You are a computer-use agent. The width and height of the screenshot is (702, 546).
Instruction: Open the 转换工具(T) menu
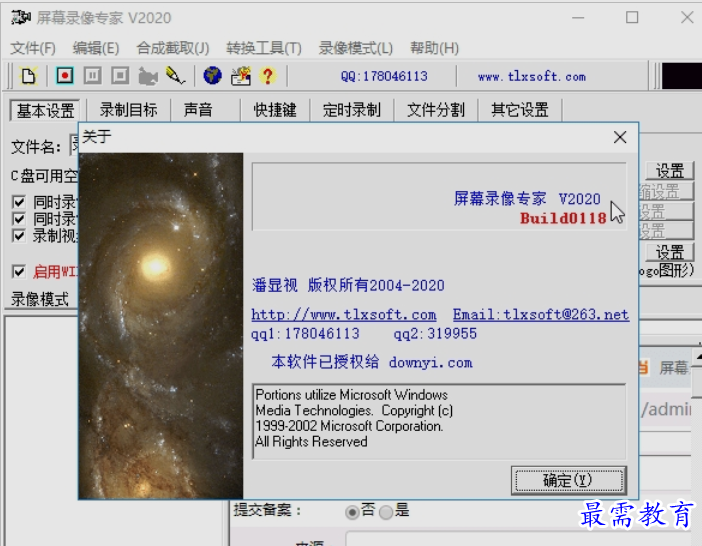(264, 48)
